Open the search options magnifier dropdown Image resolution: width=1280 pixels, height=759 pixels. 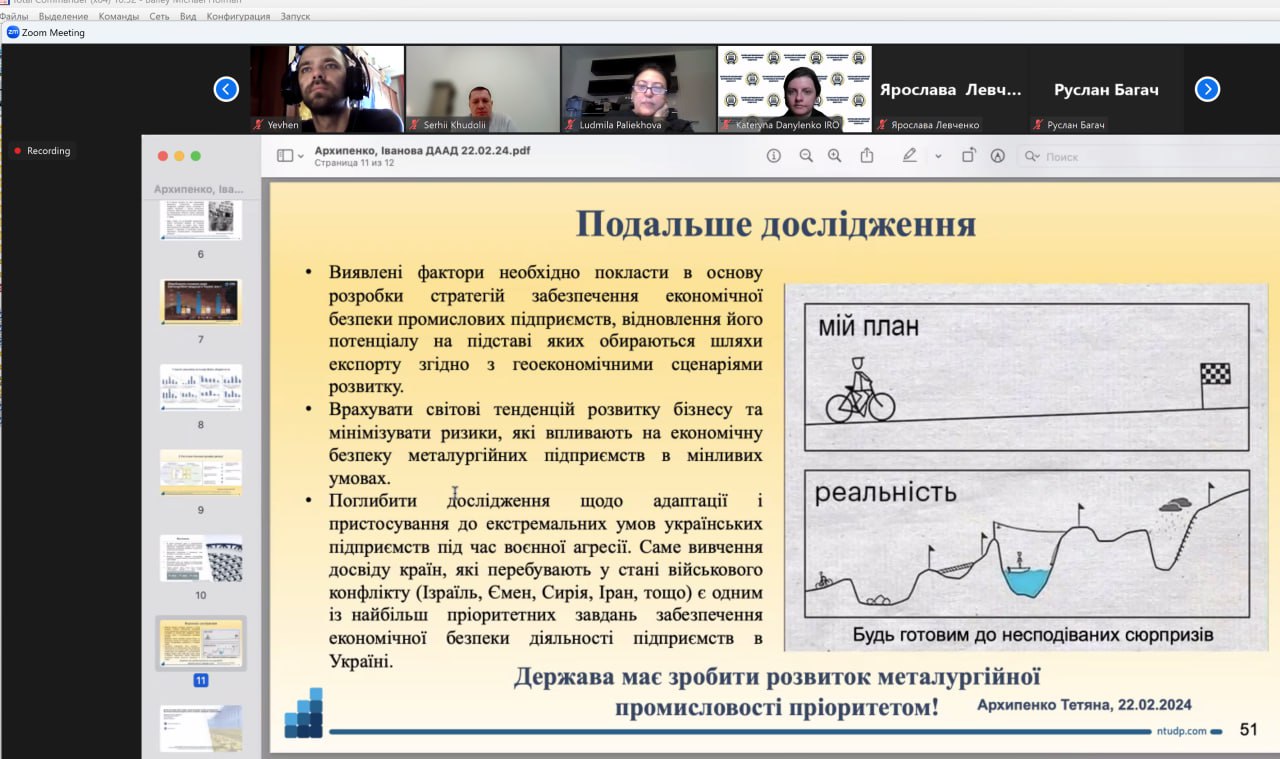(1032, 157)
